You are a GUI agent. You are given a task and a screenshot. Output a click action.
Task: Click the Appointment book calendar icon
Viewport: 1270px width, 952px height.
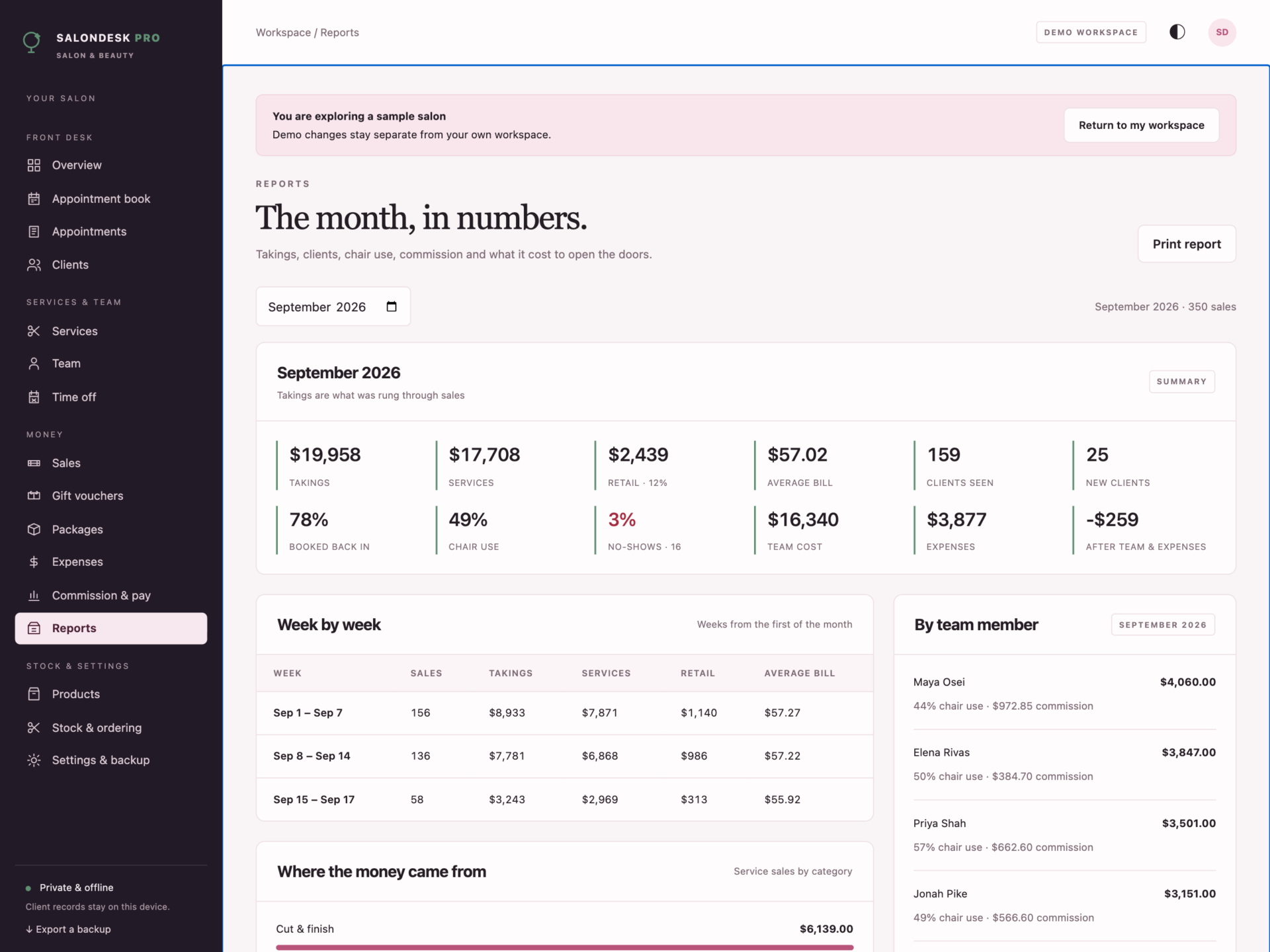(34, 198)
